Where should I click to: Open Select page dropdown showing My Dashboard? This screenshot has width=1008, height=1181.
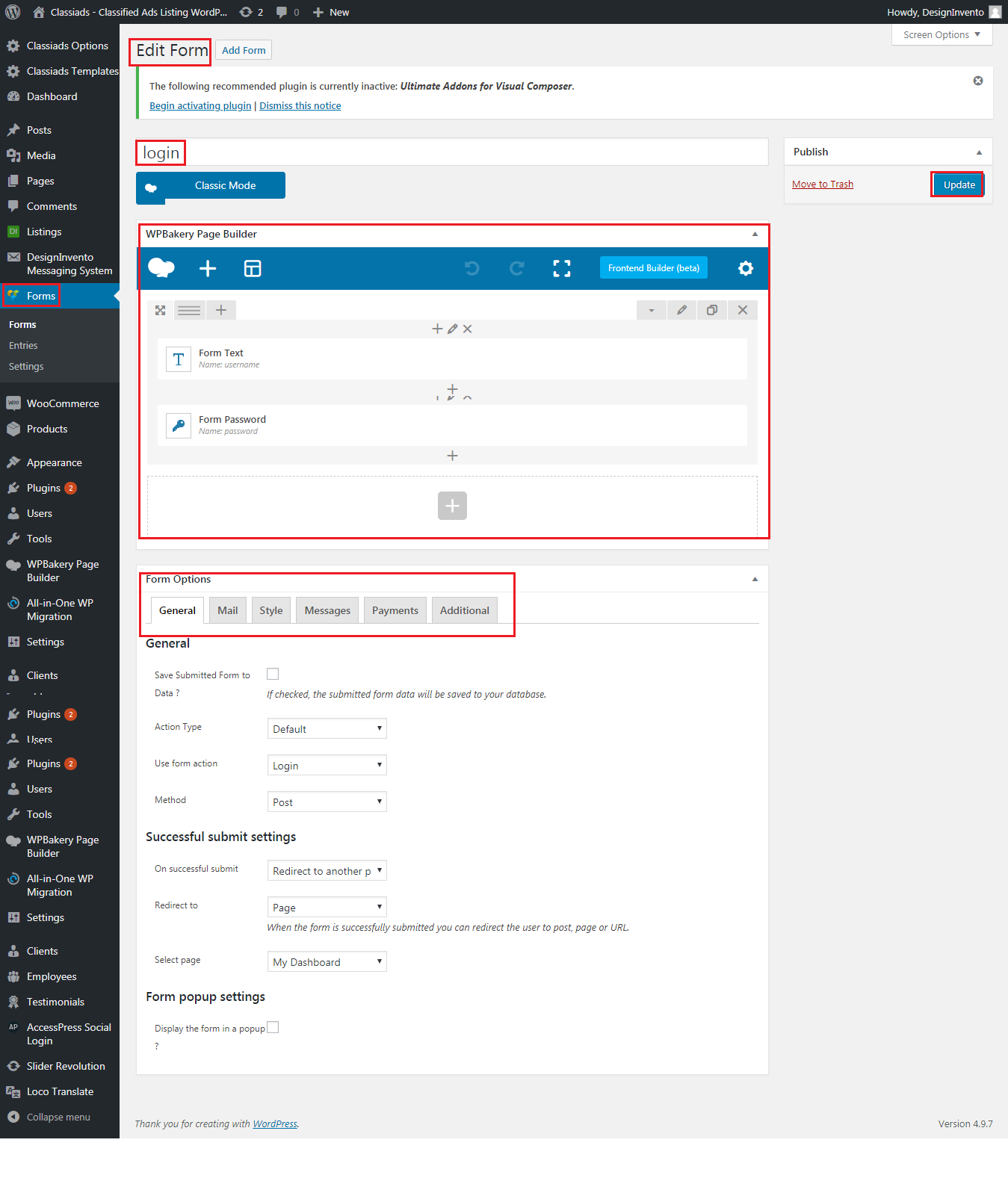pyautogui.click(x=327, y=961)
